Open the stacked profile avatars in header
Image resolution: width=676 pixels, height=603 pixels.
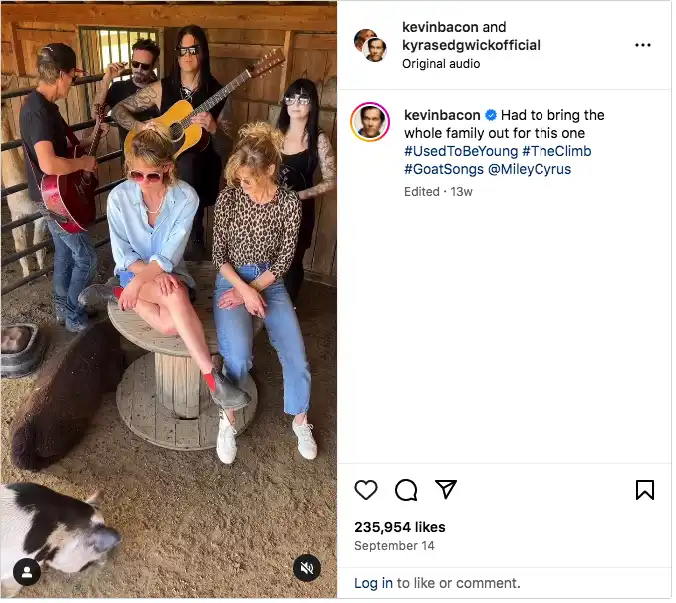370,45
